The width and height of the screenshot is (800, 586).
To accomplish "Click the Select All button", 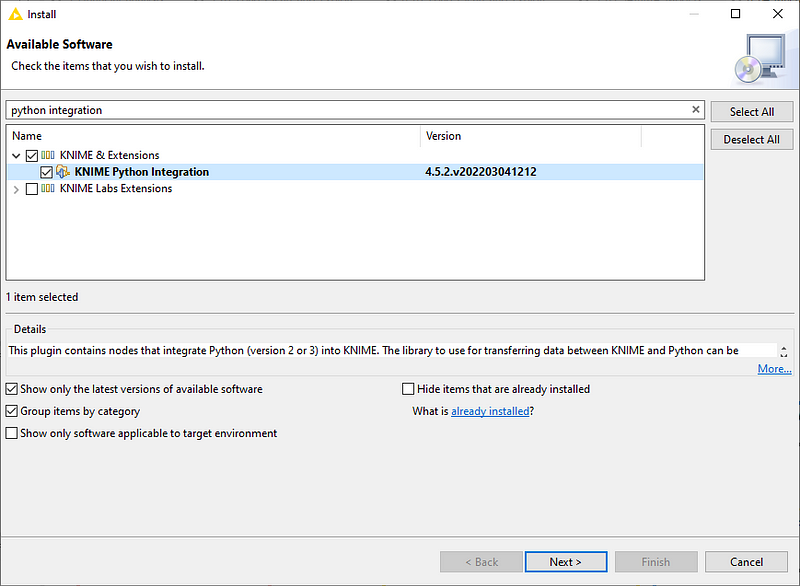I will coord(752,112).
